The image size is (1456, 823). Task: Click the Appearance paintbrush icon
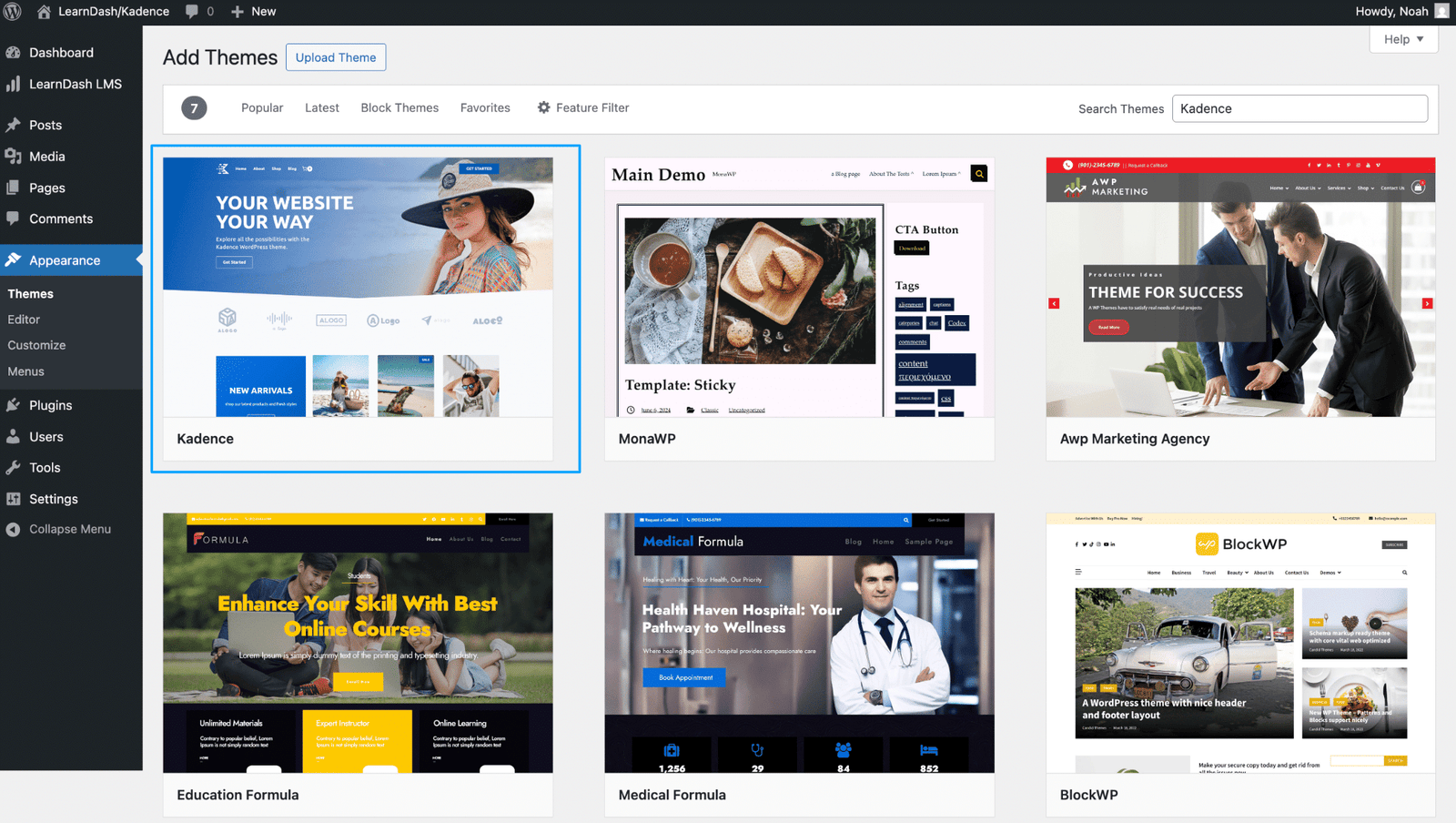(13, 260)
